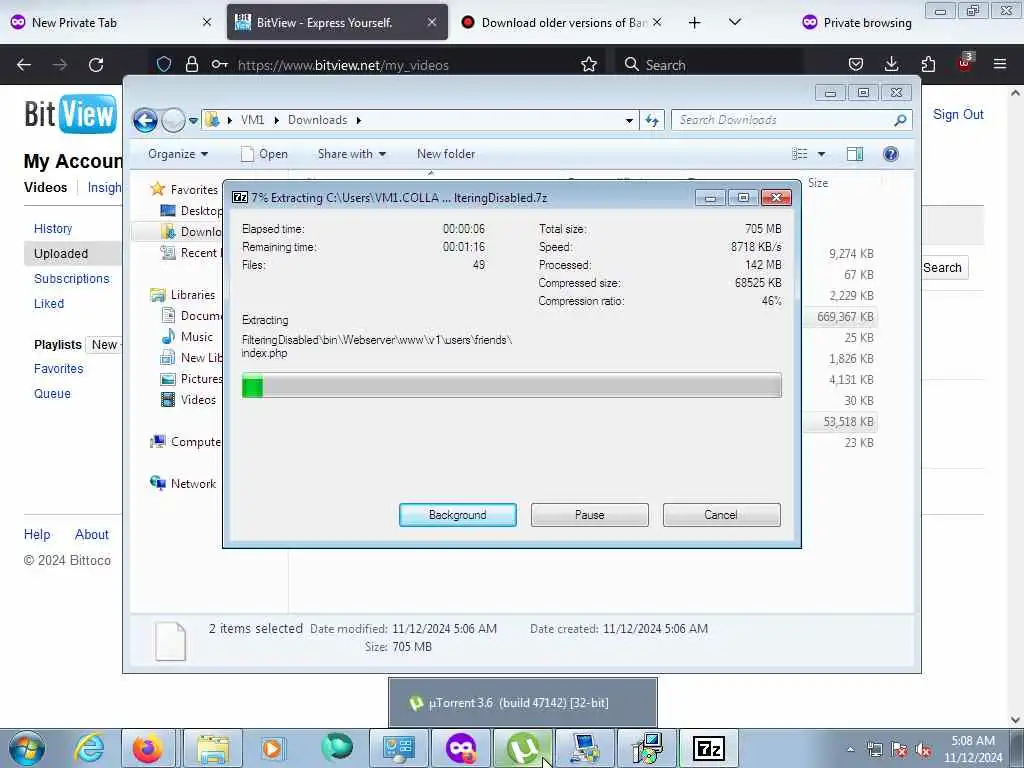Click the tracking protection shield icon
The height and width of the screenshot is (768, 1024).
click(164, 65)
